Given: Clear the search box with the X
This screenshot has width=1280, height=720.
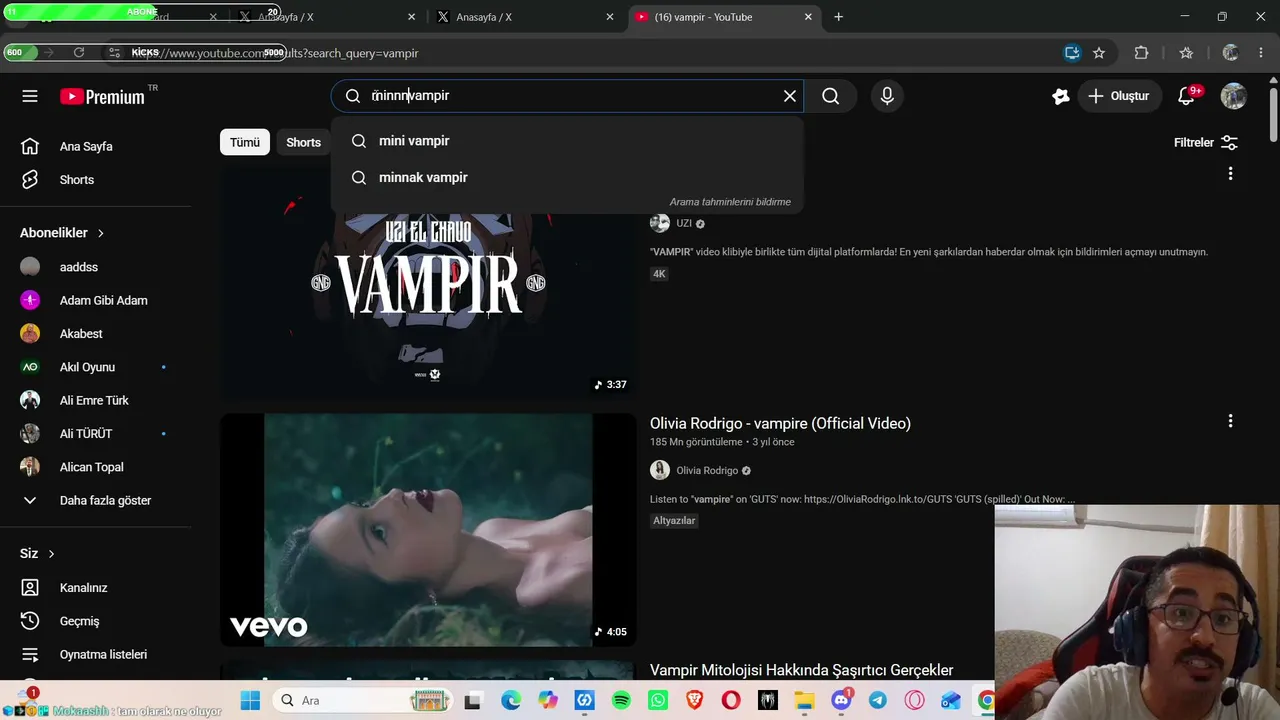Looking at the screenshot, I should pyautogui.click(x=790, y=96).
